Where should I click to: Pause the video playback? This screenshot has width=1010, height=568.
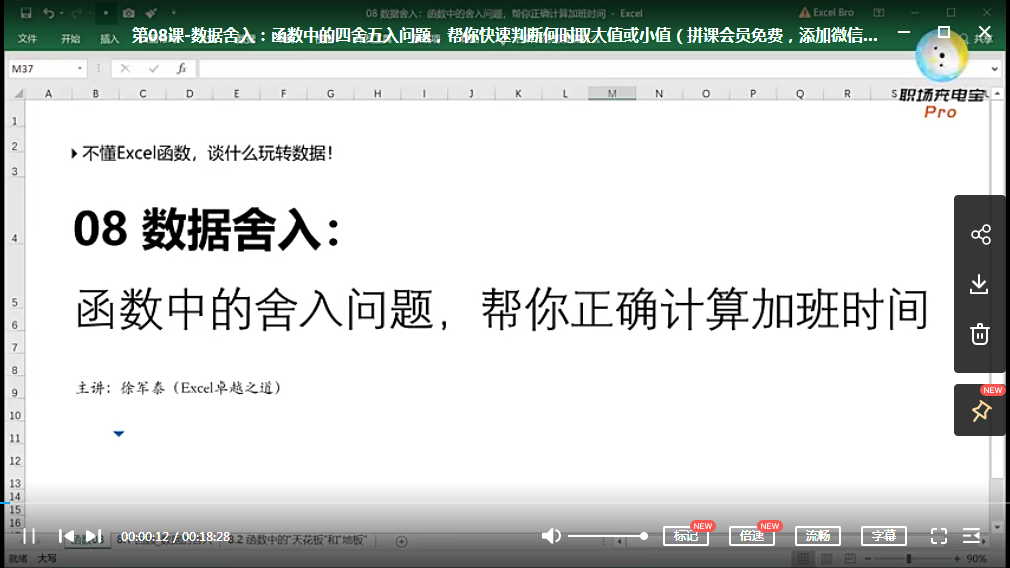pyautogui.click(x=29, y=536)
